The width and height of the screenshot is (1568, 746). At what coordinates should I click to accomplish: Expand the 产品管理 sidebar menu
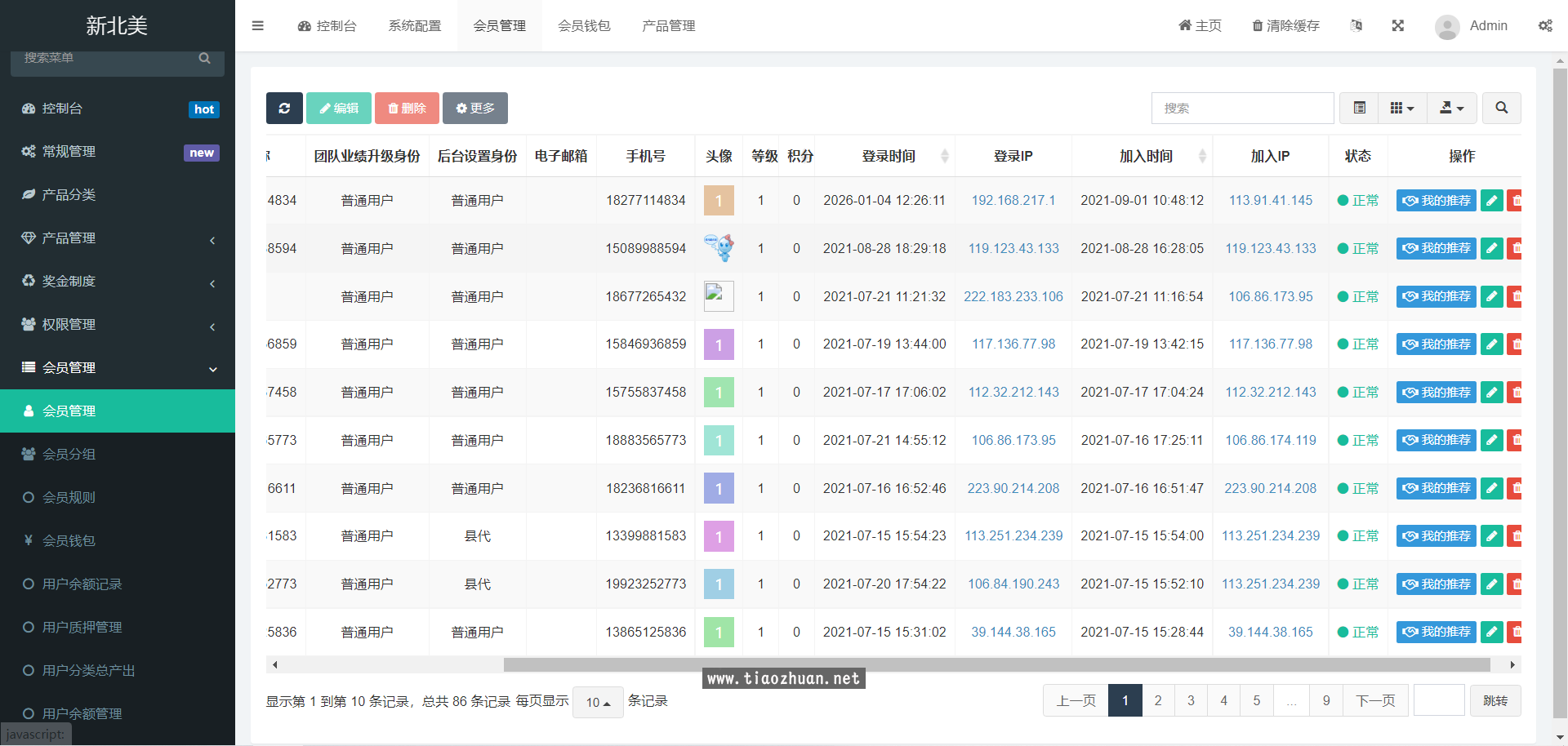tap(118, 238)
